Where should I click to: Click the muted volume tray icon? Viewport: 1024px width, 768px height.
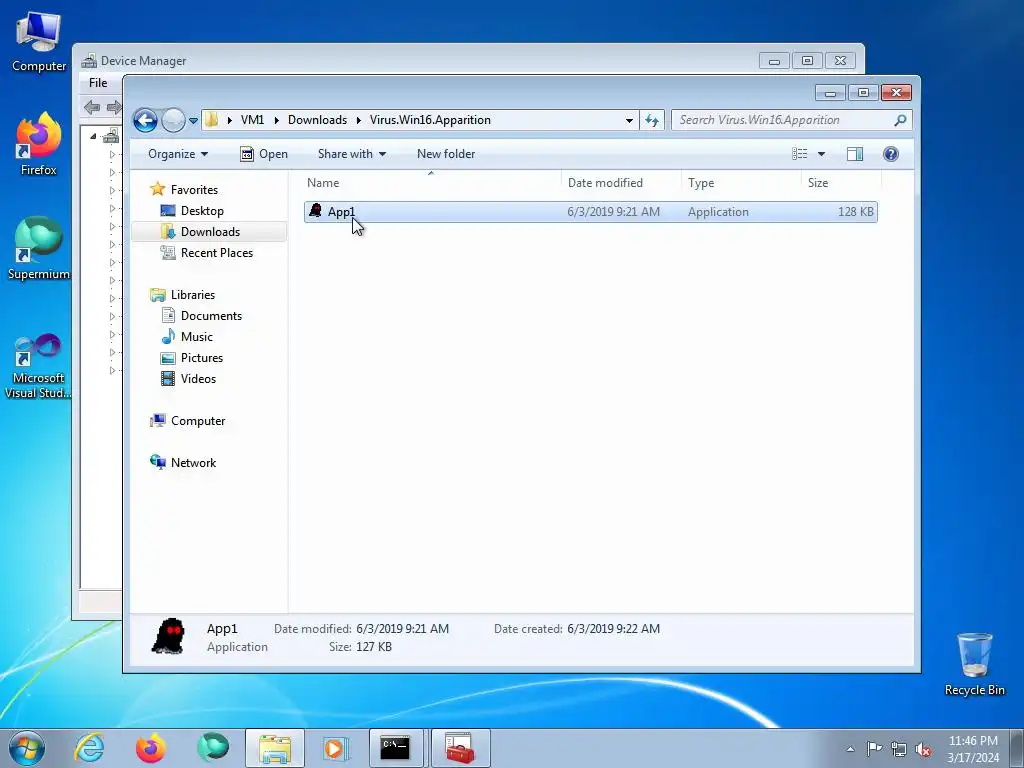pyautogui.click(x=923, y=749)
